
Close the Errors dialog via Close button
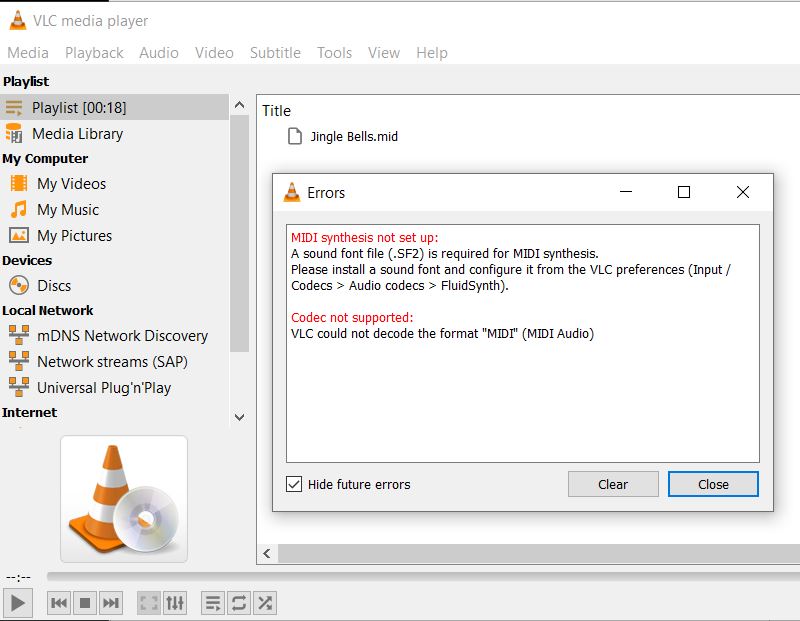[x=713, y=484]
